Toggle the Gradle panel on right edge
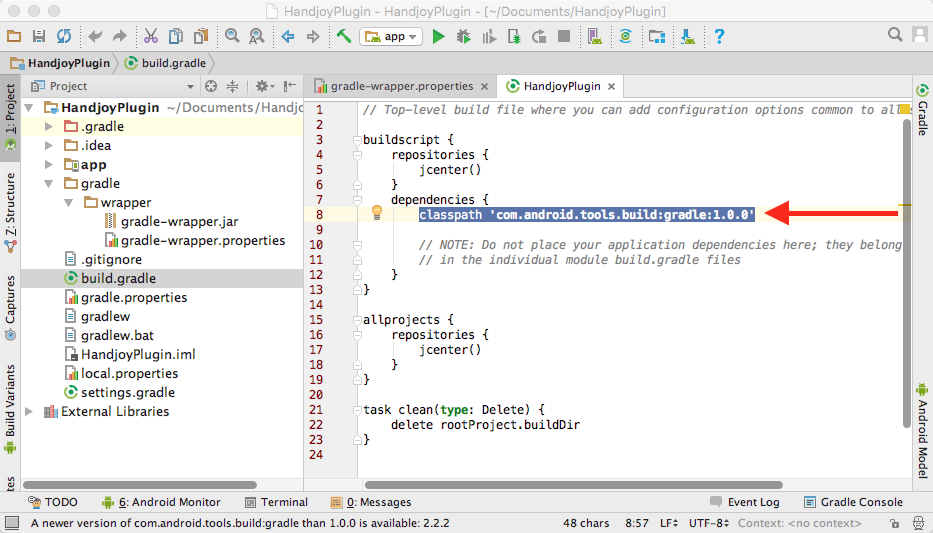 coord(922,112)
